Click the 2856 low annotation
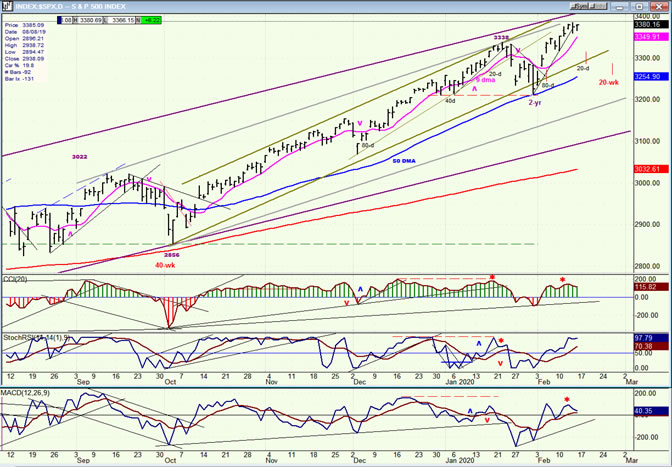This screenshot has width=672, height=467. [171, 255]
